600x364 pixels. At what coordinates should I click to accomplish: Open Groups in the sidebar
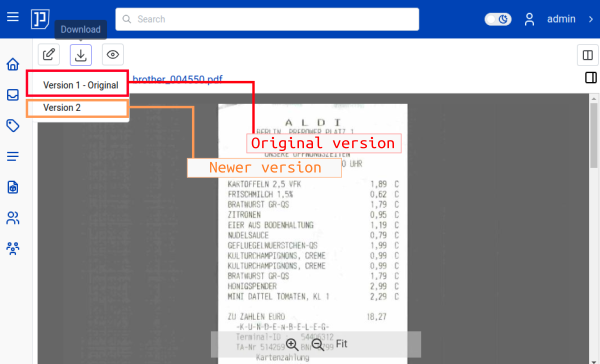13,248
